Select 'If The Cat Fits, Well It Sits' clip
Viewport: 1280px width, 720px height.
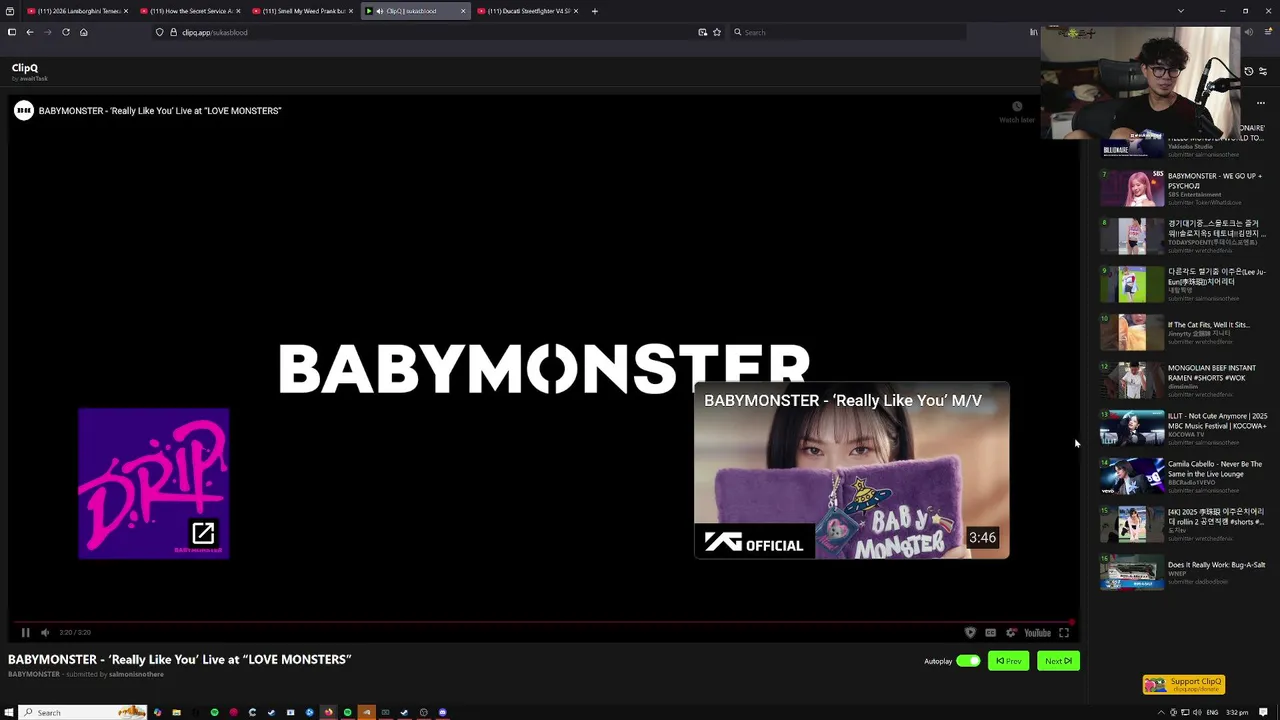click(1184, 332)
